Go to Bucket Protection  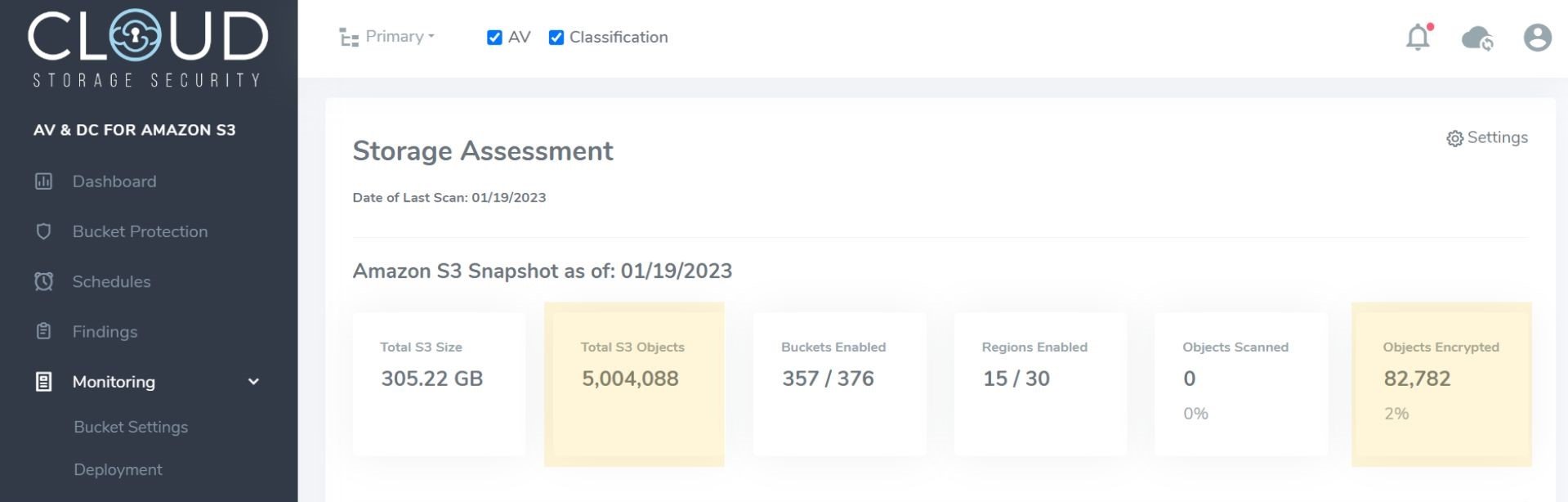pyautogui.click(x=140, y=231)
